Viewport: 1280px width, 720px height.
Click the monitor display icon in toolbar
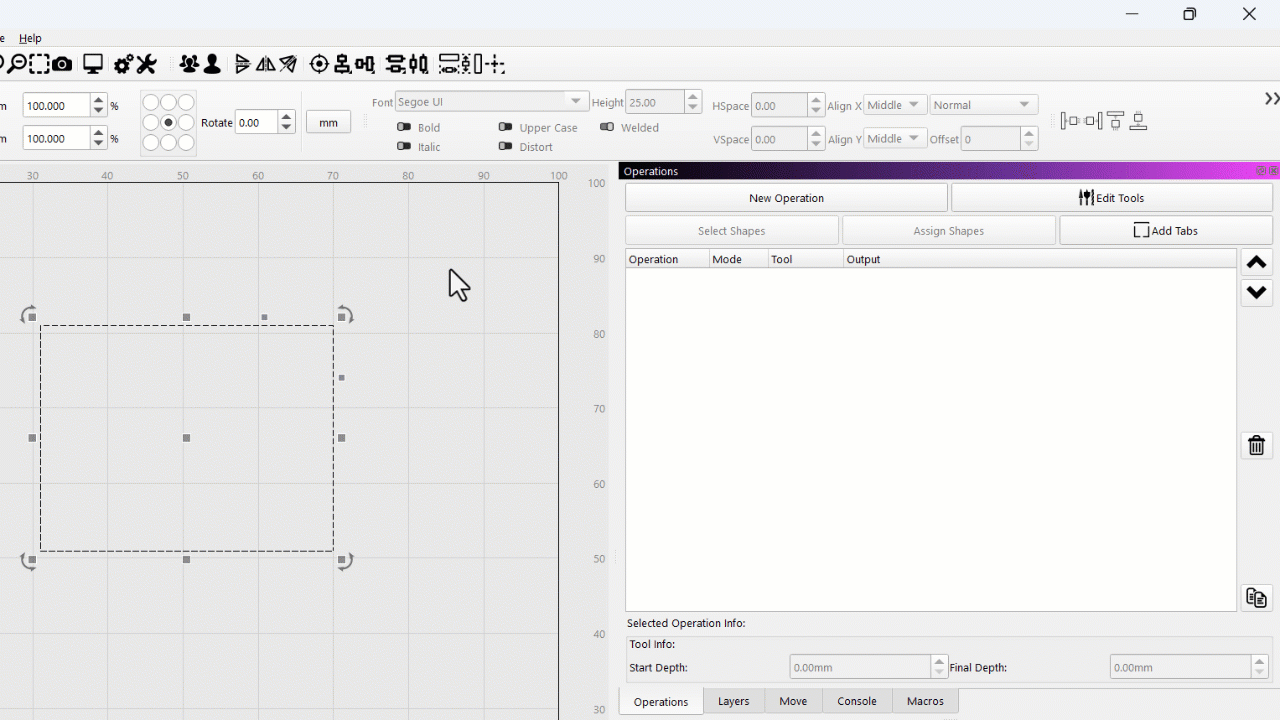coord(93,65)
